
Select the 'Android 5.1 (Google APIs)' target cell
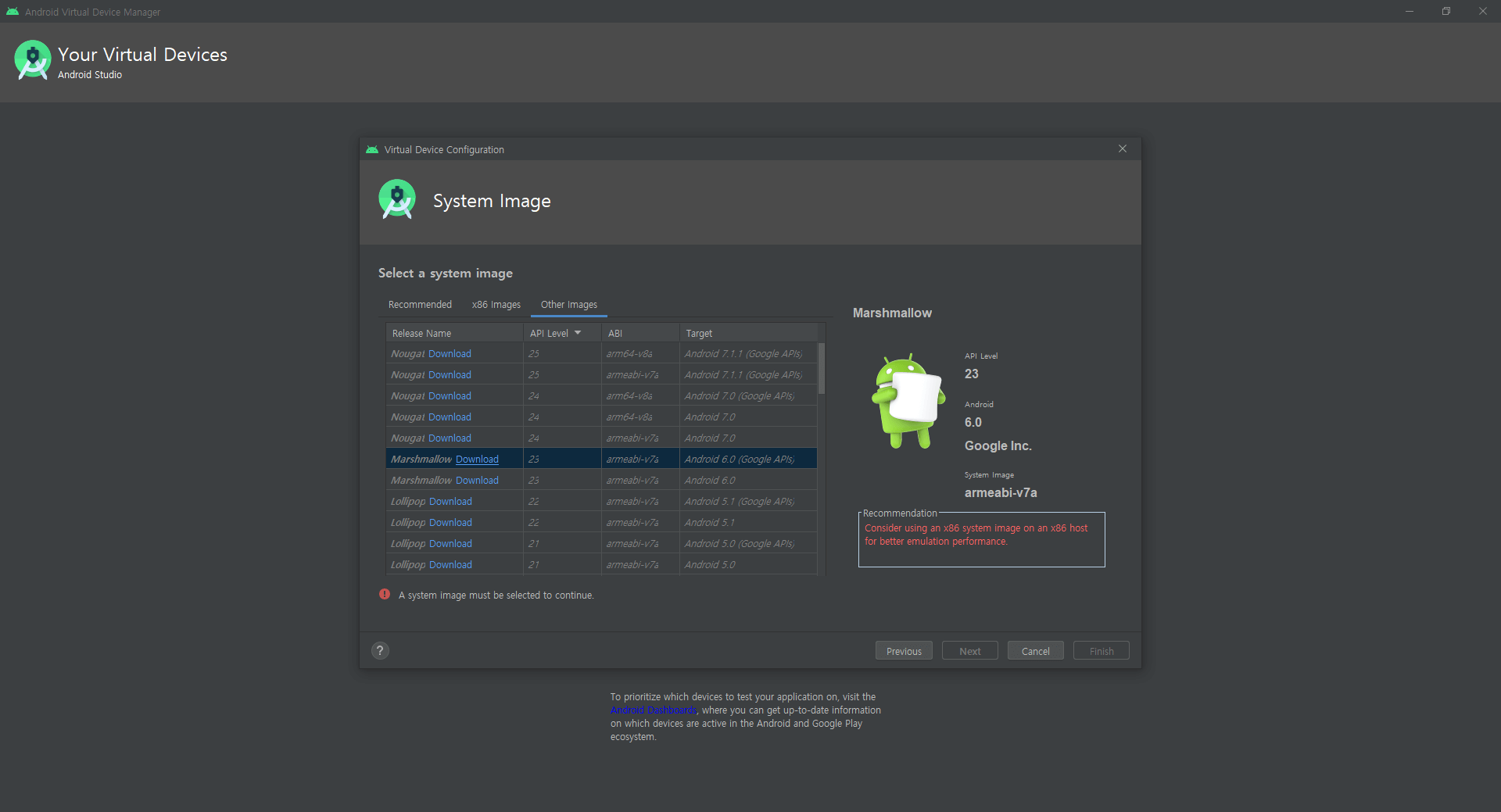pos(748,502)
